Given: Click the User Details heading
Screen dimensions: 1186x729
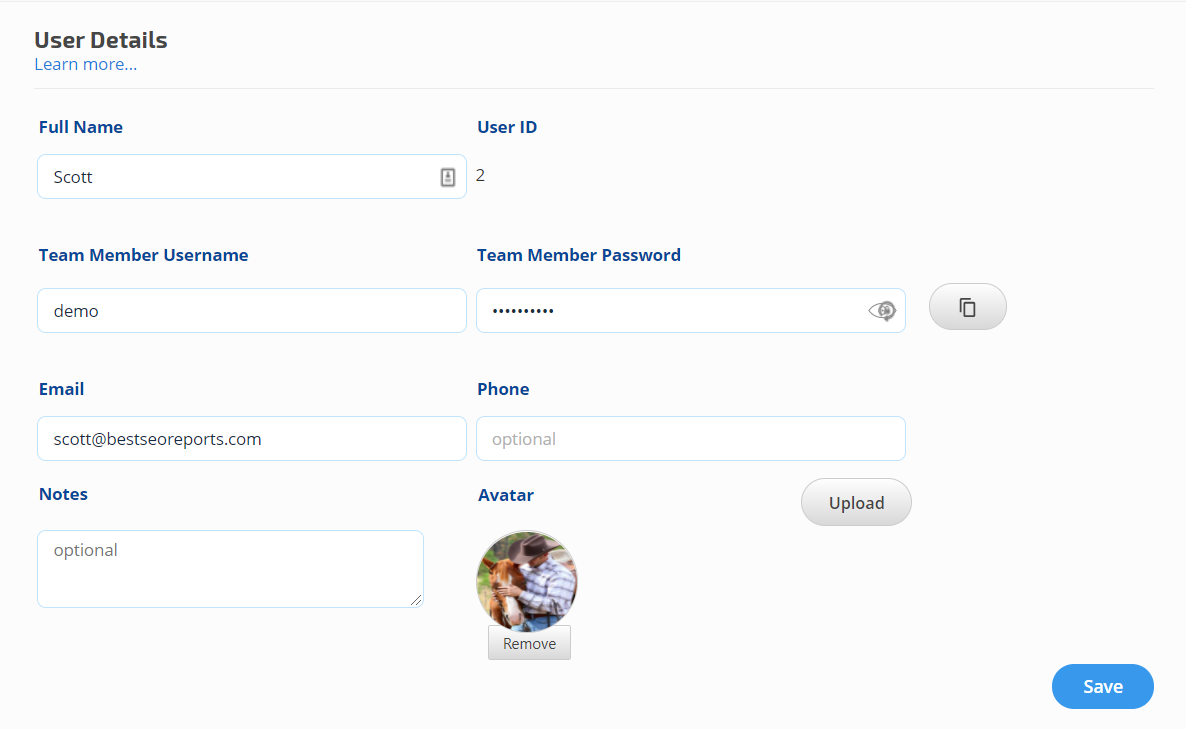Looking at the screenshot, I should point(101,41).
